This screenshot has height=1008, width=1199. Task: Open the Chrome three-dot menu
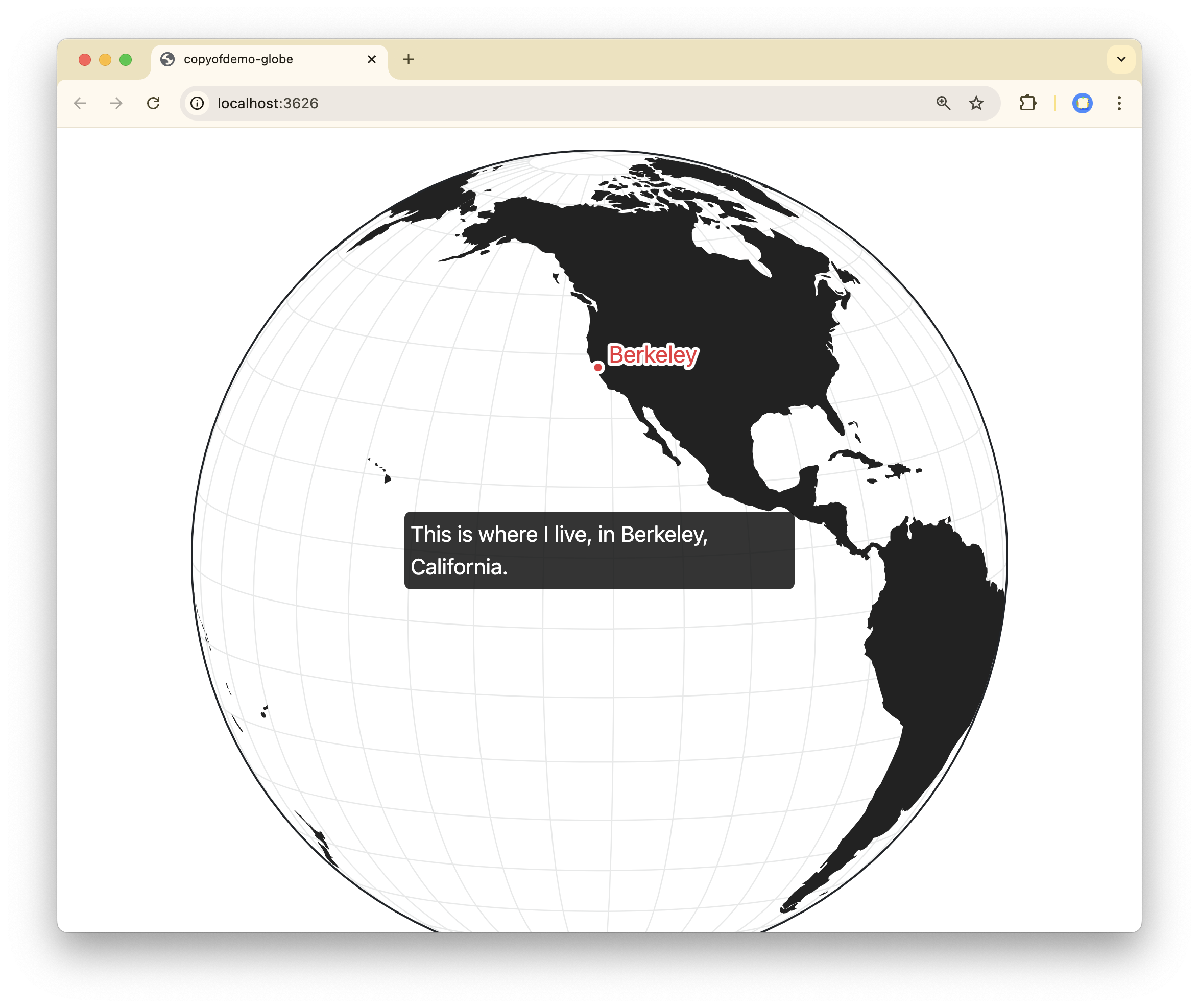tap(1119, 103)
